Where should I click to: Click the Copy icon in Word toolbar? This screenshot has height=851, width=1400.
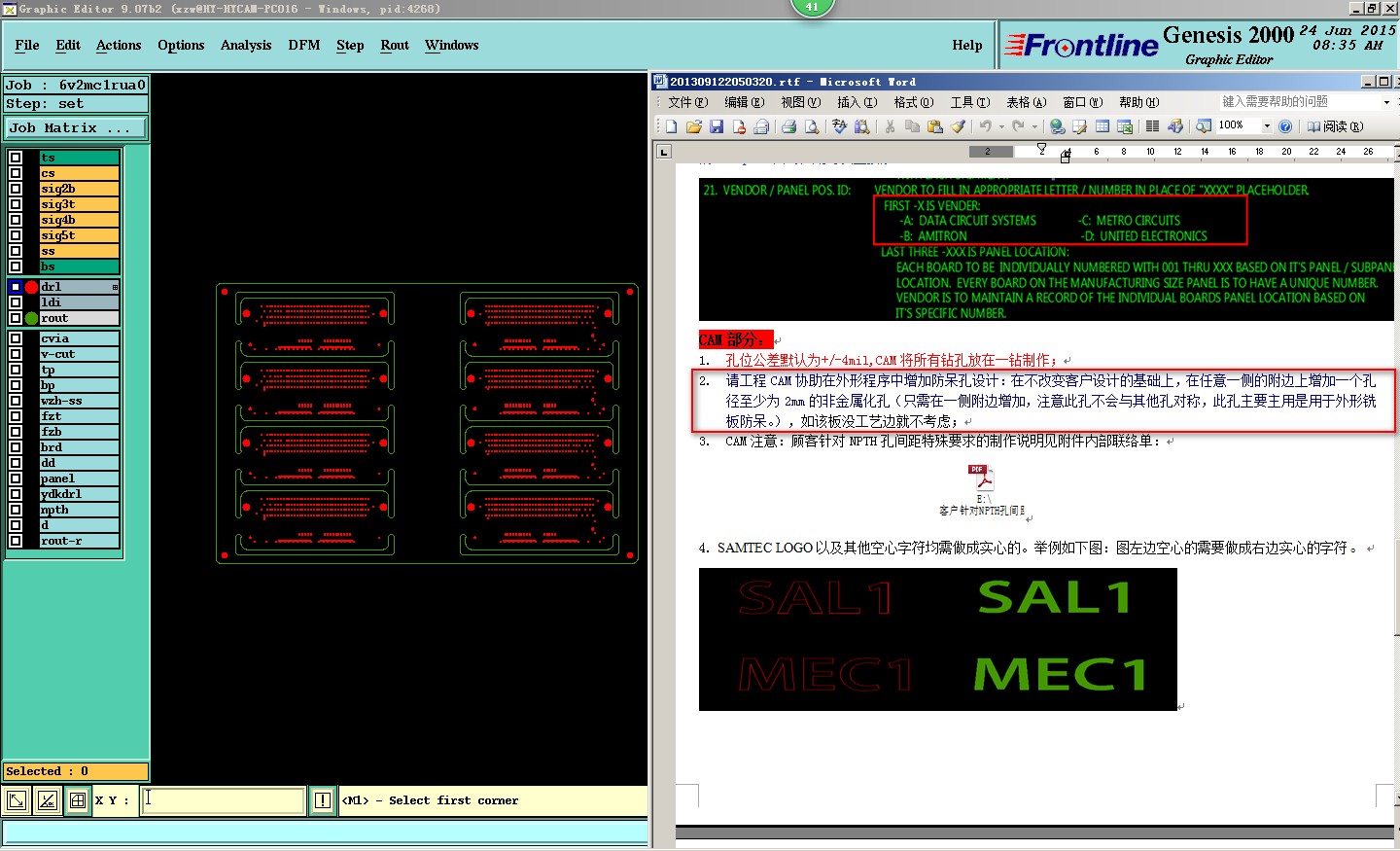click(x=912, y=126)
